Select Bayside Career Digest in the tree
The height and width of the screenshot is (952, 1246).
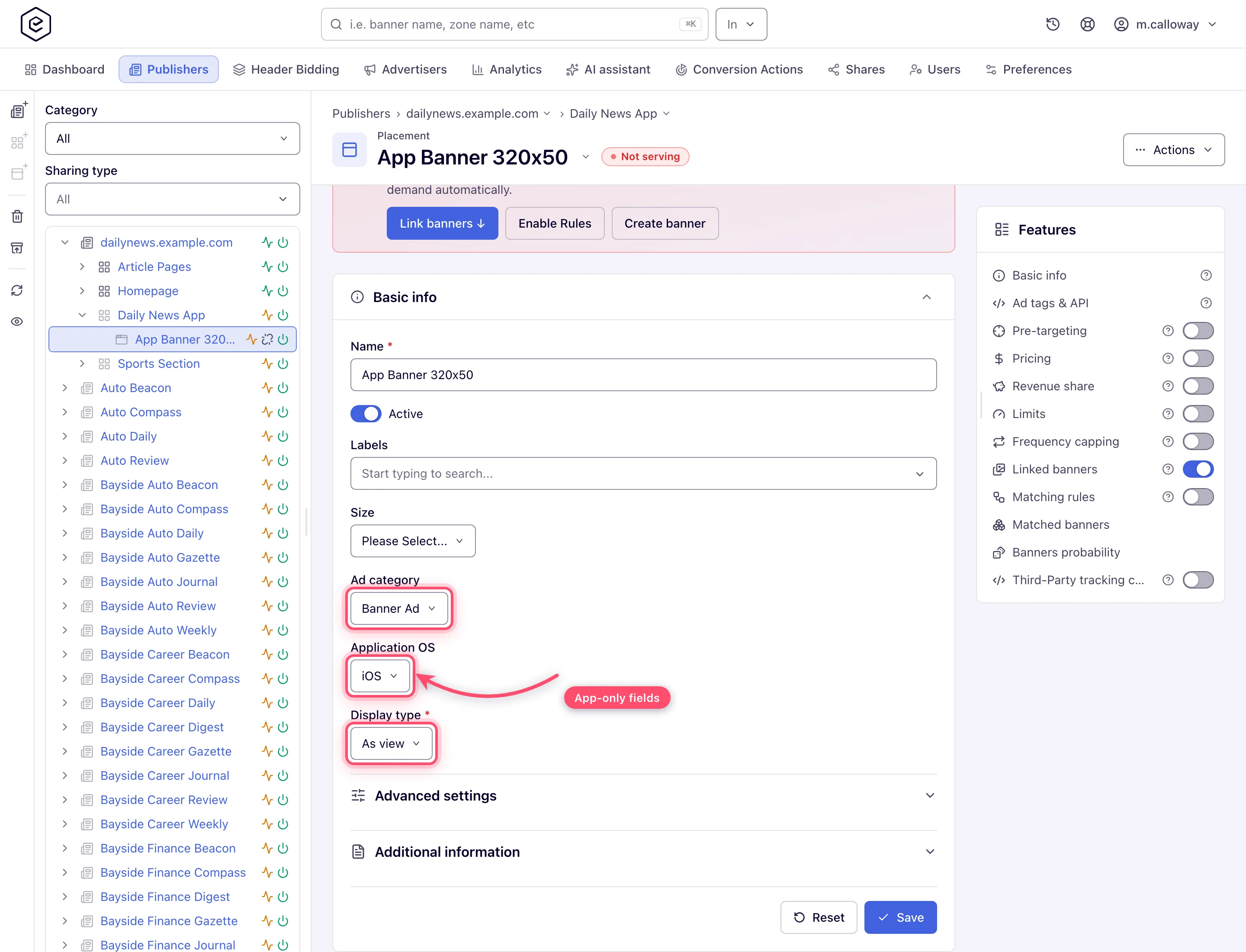[161, 727]
